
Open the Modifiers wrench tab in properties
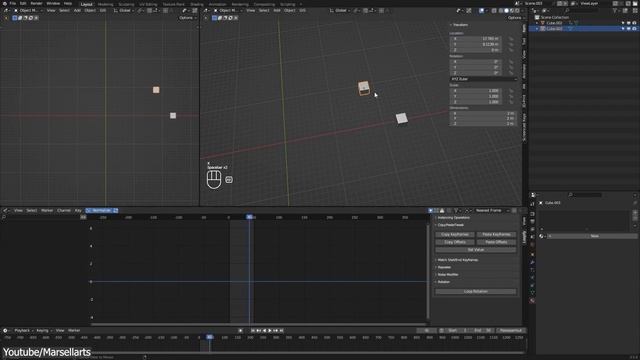pyautogui.click(x=532, y=262)
